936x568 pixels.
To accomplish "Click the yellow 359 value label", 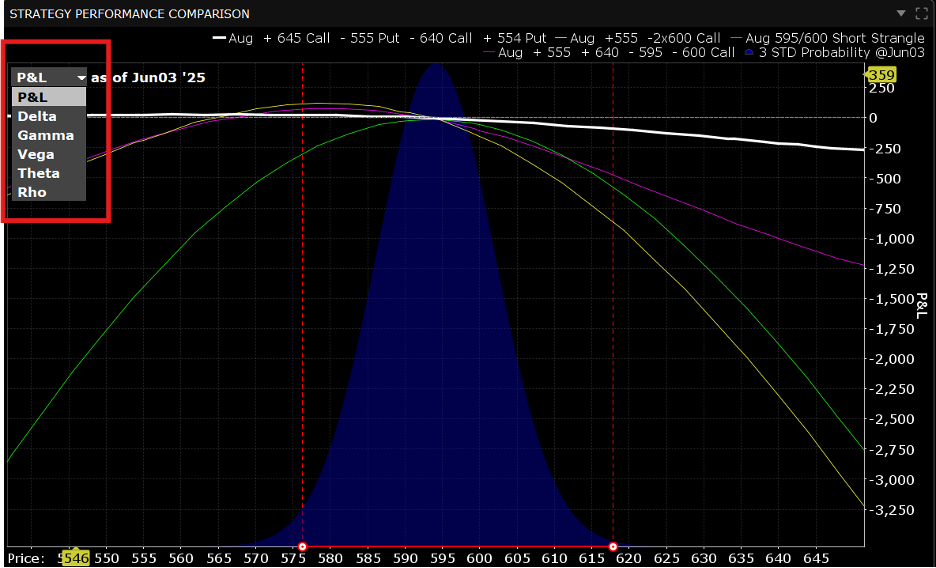I will [881, 75].
